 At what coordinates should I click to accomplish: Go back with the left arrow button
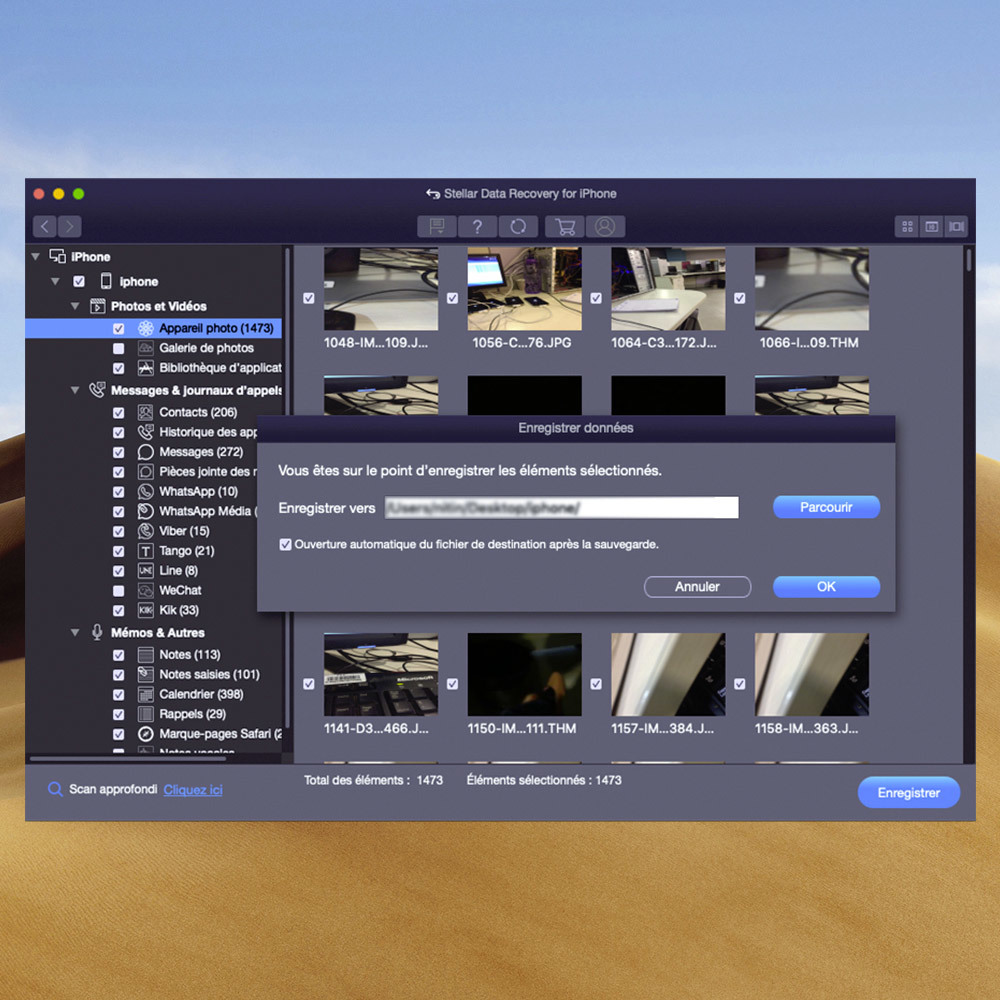[x=45, y=226]
